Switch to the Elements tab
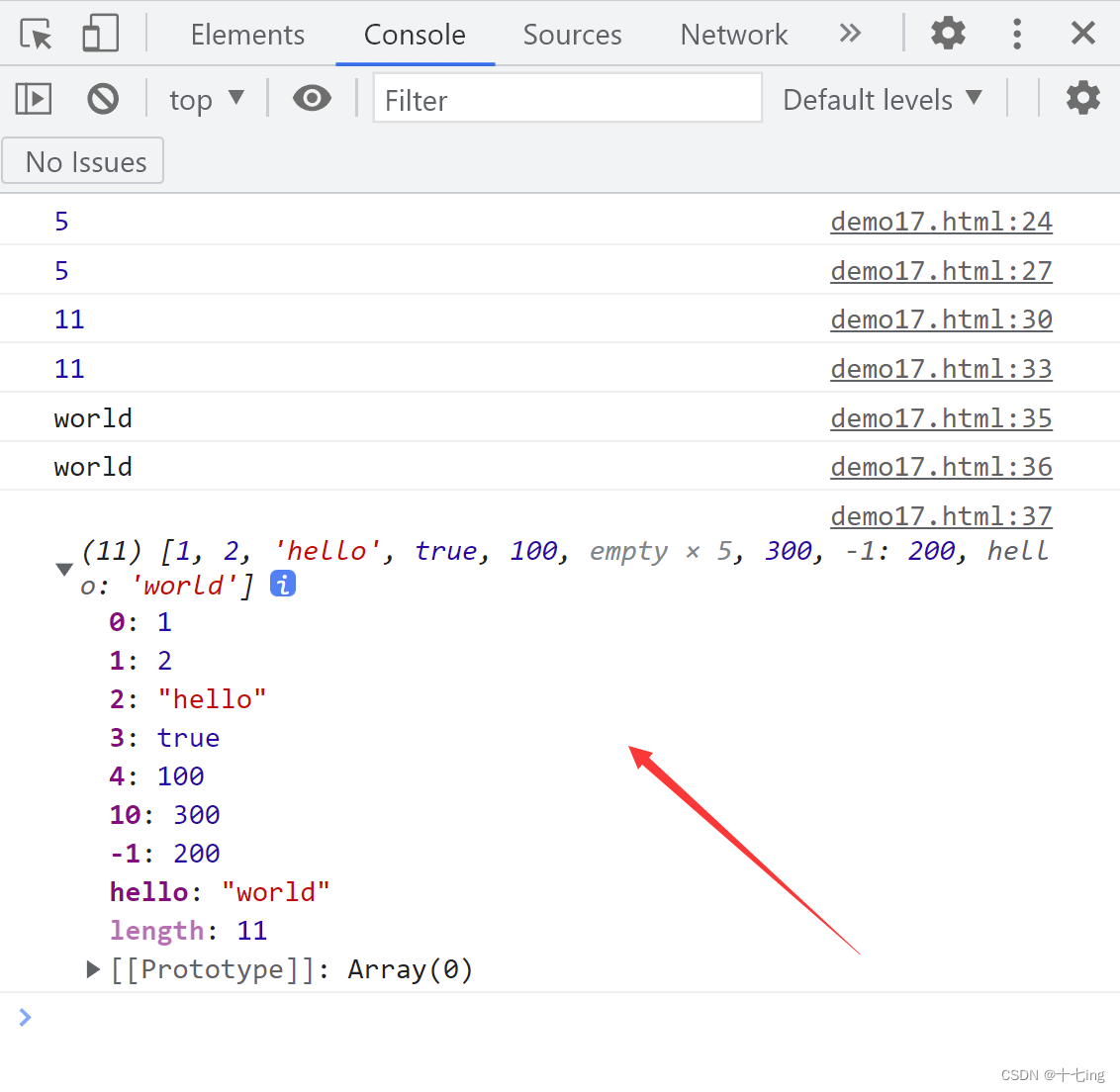 [247, 35]
